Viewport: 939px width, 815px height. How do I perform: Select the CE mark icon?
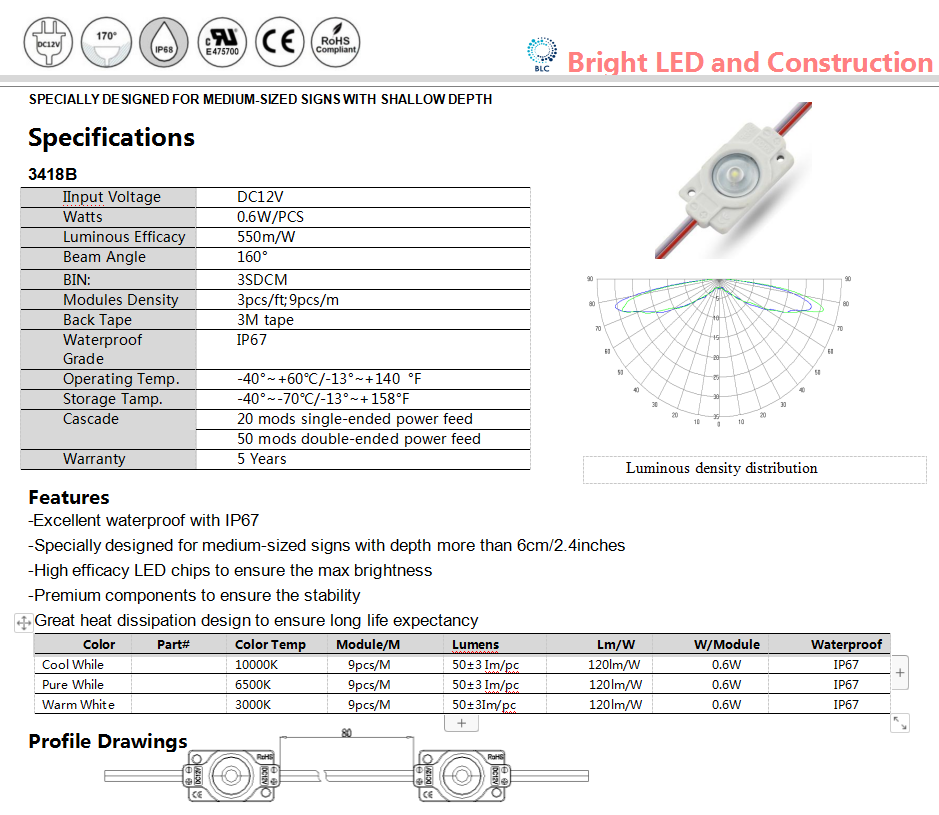pos(279,42)
